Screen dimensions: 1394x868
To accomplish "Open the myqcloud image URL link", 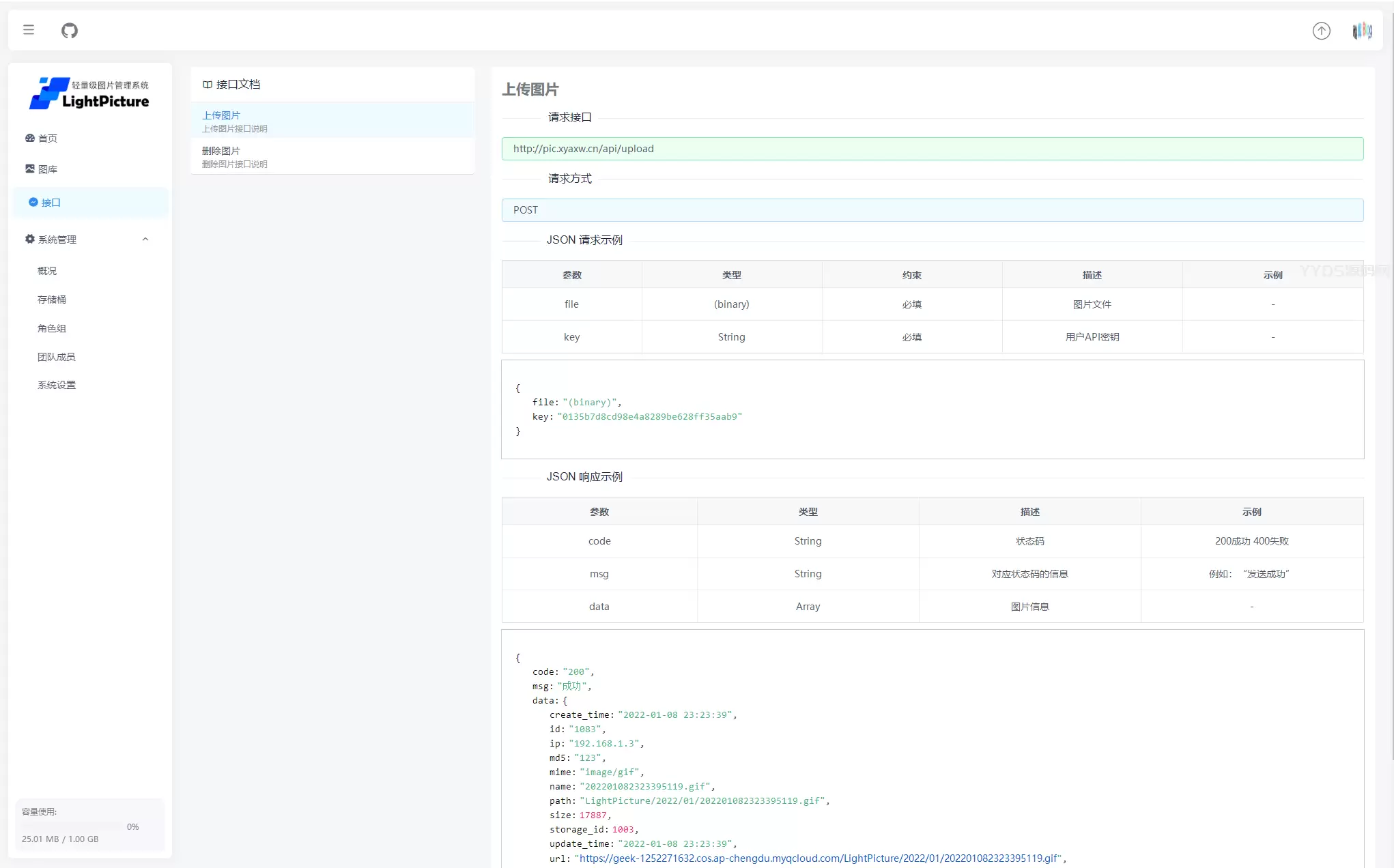I will [x=819, y=858].
